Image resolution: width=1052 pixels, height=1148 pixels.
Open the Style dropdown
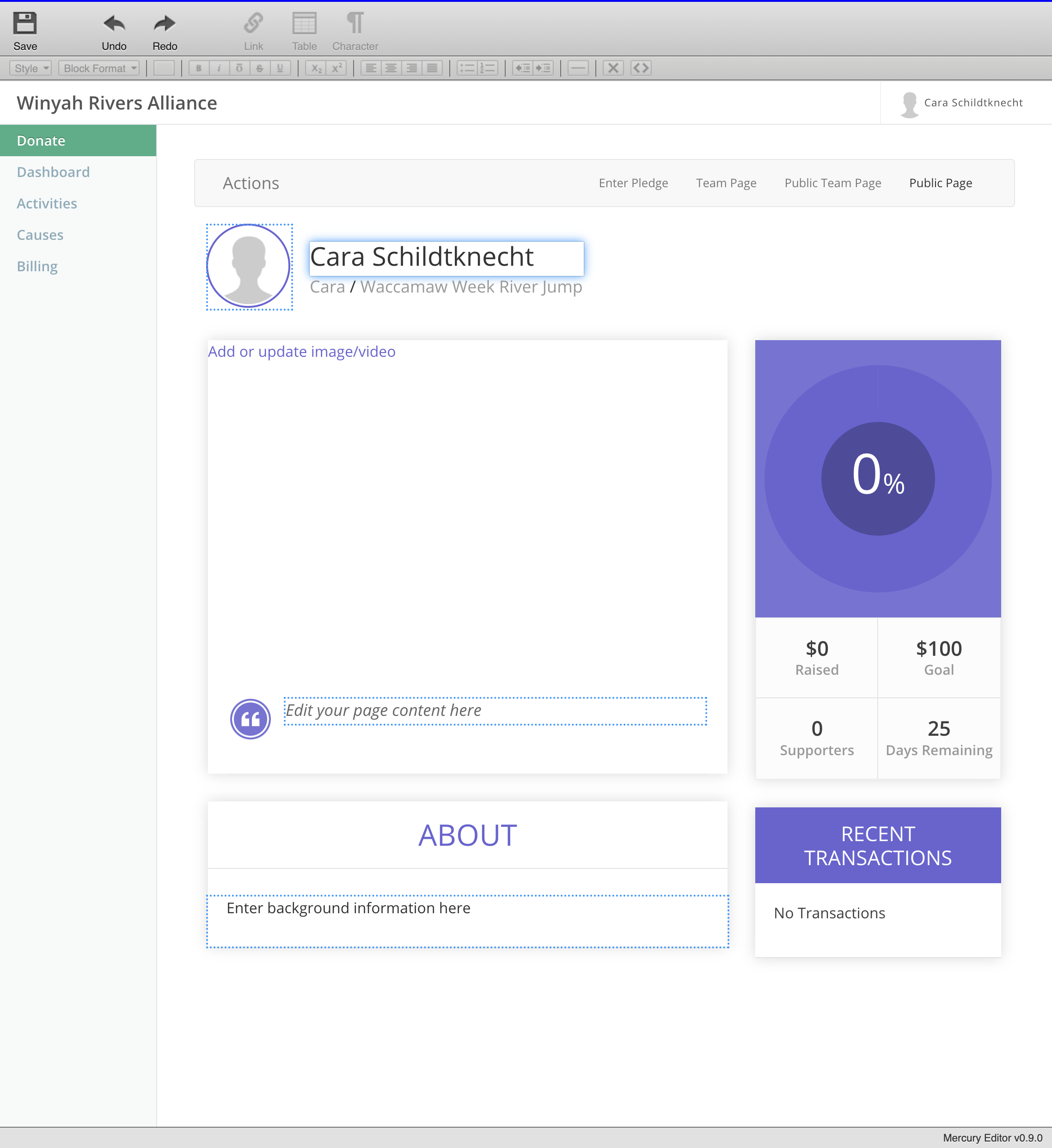(x=31, y=68)
